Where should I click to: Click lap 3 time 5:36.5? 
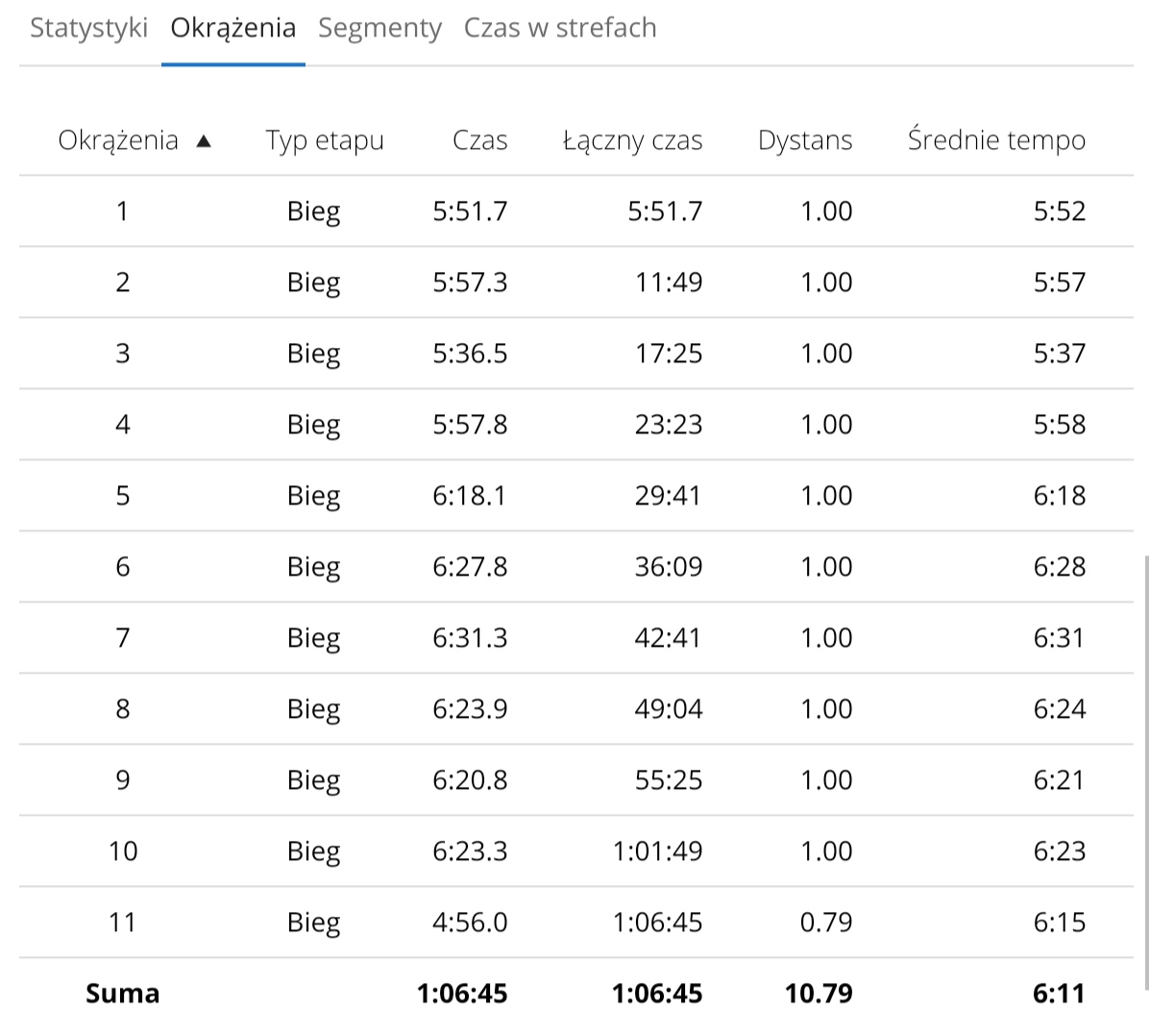click(470, 354)
